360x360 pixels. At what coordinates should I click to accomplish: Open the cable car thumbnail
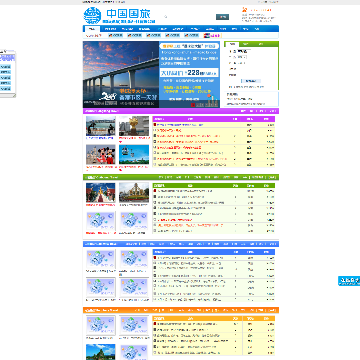(x=134, y=154)
